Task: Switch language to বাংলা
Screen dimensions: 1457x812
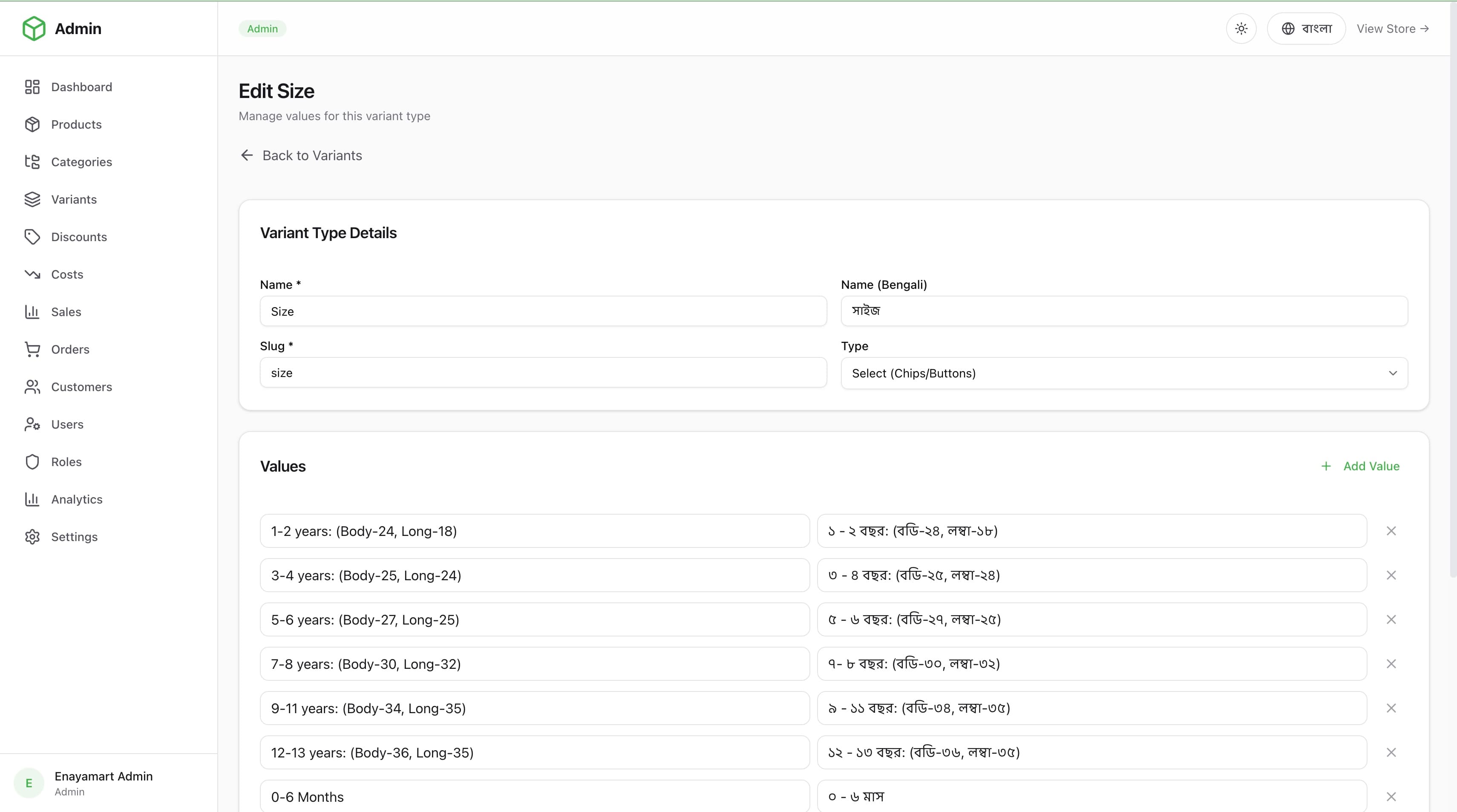Action: click(x=1306, y=29)
